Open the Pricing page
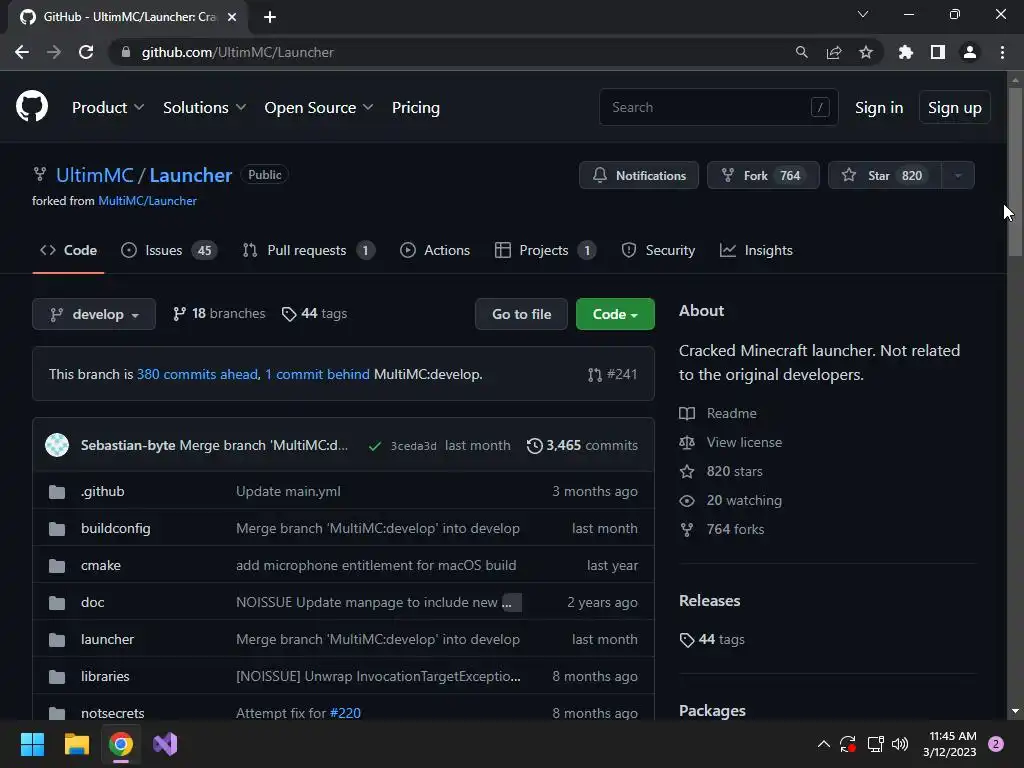The width and height of the screenshot is (1024, 768). [415, 107]
